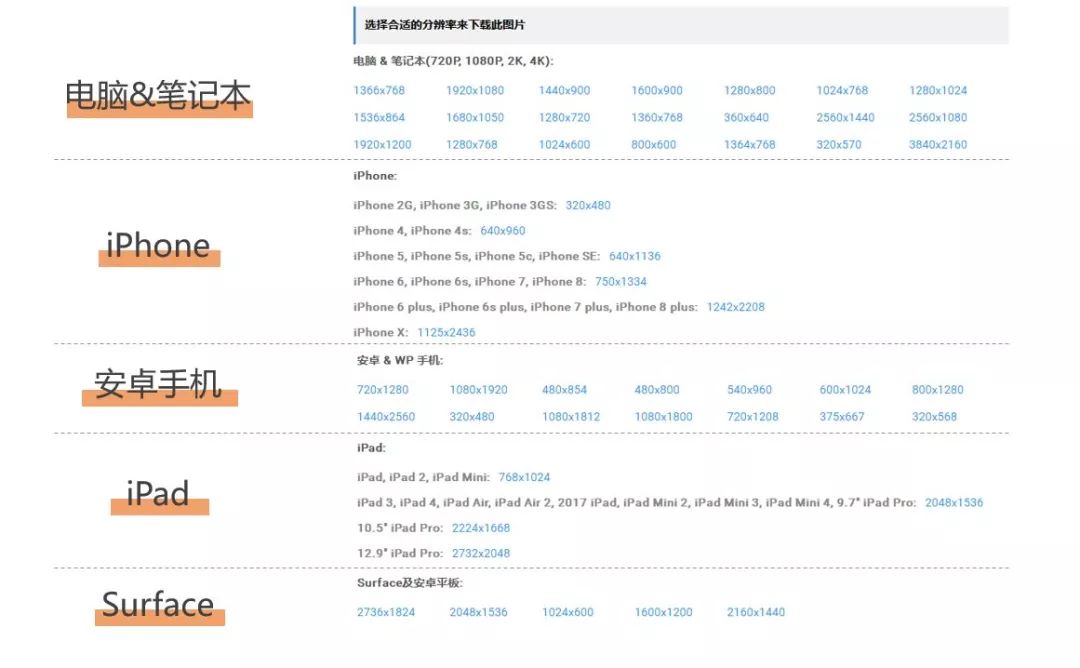Pick the 600x1024 resolution link

pyautogui.click(x=845, y=390)
